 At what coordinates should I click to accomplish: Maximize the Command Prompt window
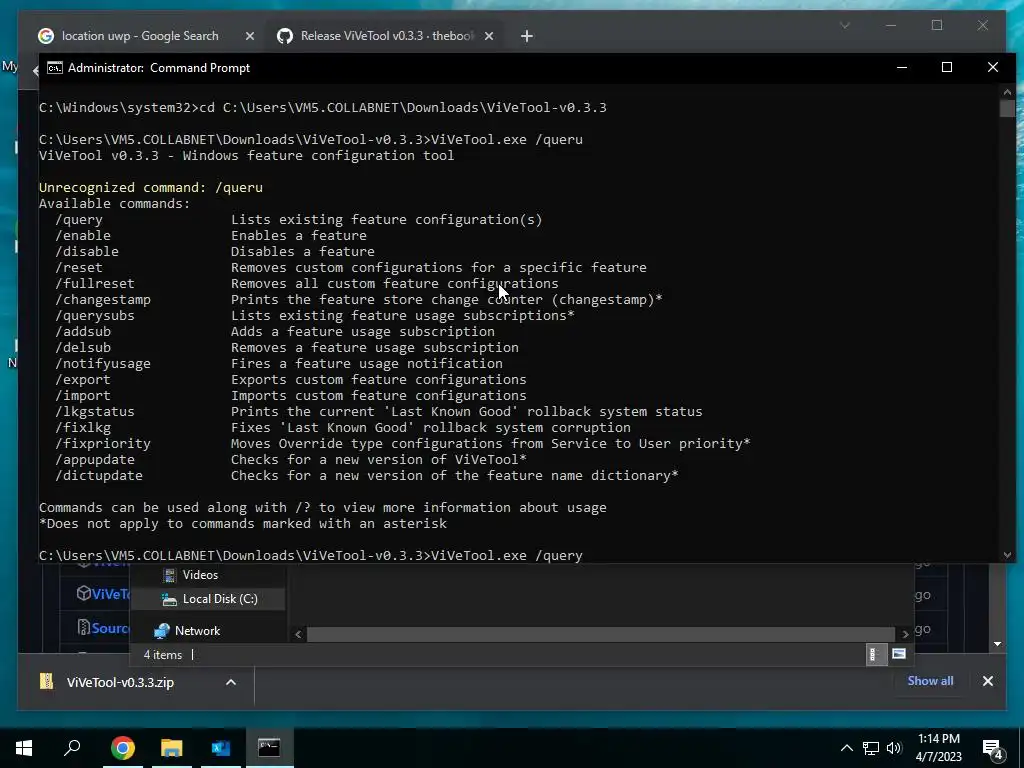point(947,67)
